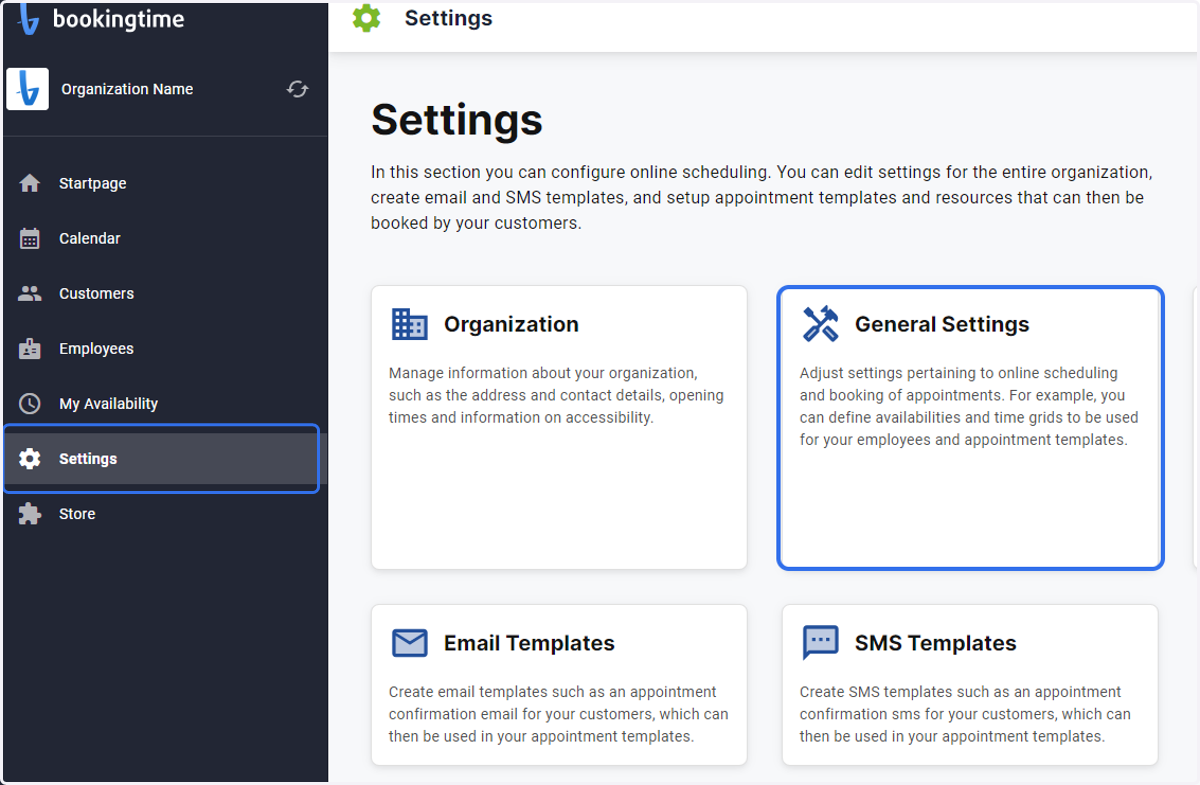Click the Calendar icon in sidebar
Viewport: 1200px width, 785px height.
click(30, 238)
